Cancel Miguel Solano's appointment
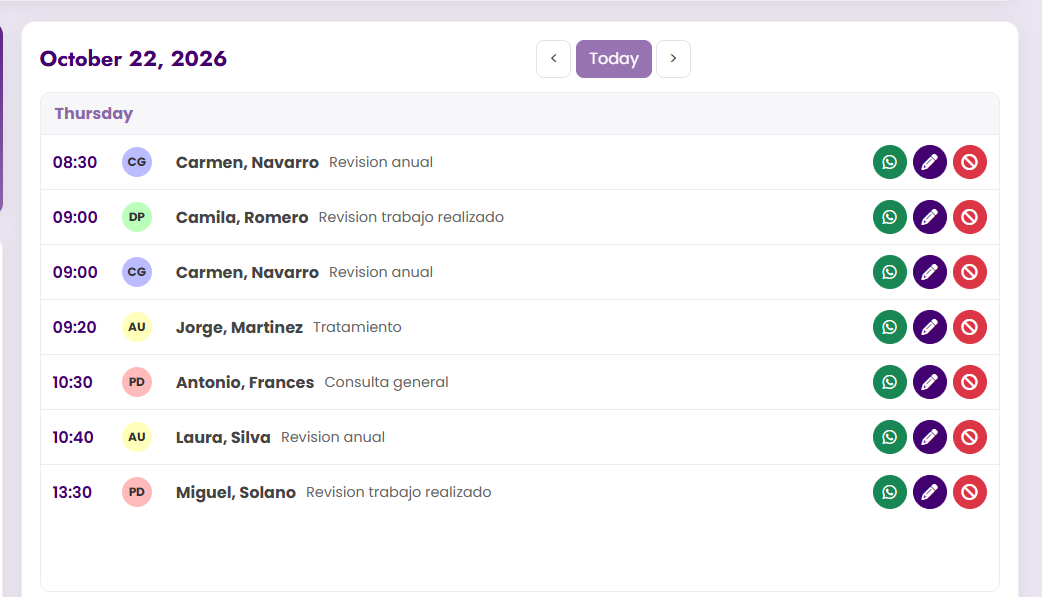The width and height of the screenshot is (1042, 597). pos(970,492)
